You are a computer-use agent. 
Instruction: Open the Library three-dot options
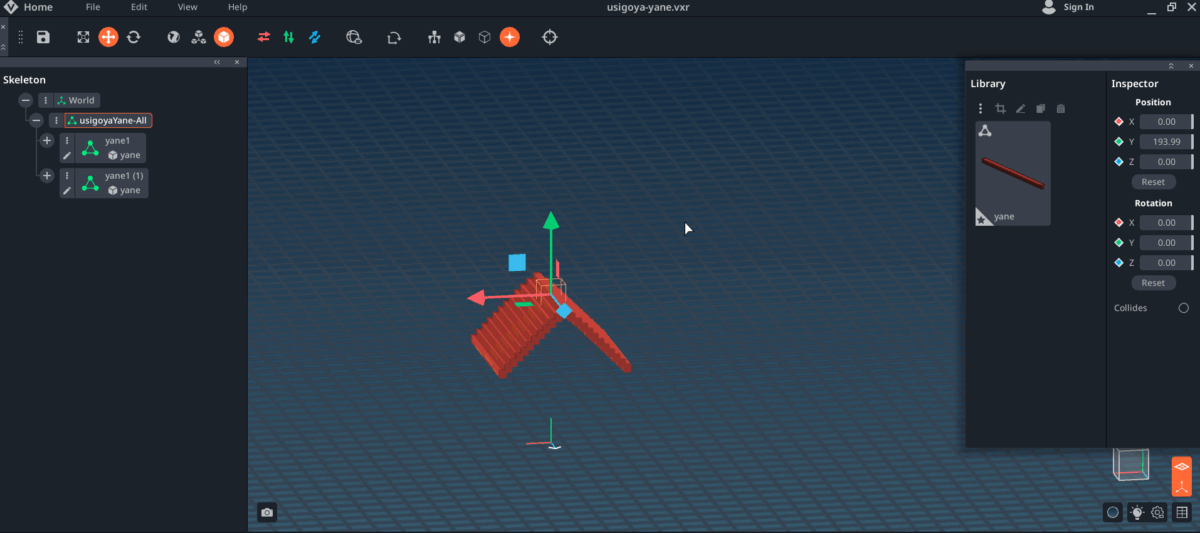click(x=980, y=108)
